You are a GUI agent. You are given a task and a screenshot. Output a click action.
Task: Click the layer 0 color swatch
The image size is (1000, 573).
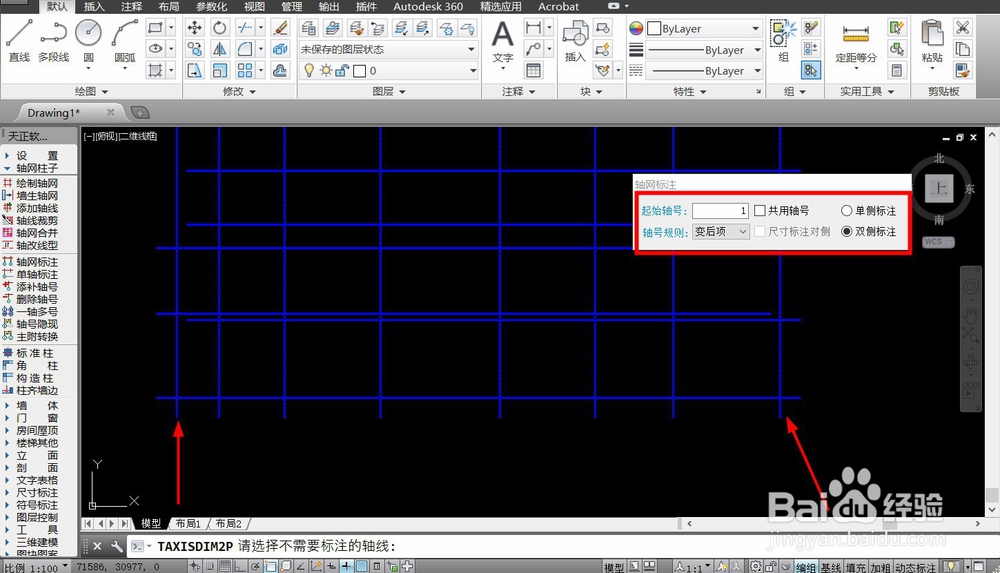pos(360,71)
